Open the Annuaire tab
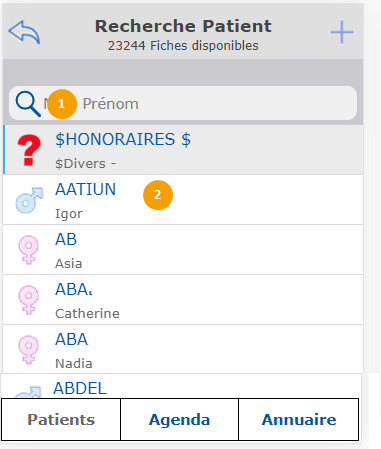Screen dimensions: 381x449 pos(299,419)
